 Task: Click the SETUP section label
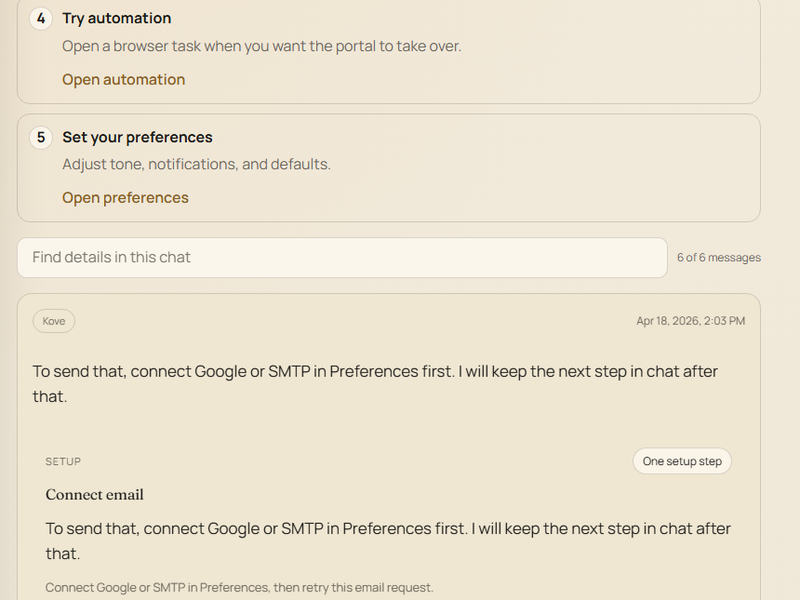point(63,462)
